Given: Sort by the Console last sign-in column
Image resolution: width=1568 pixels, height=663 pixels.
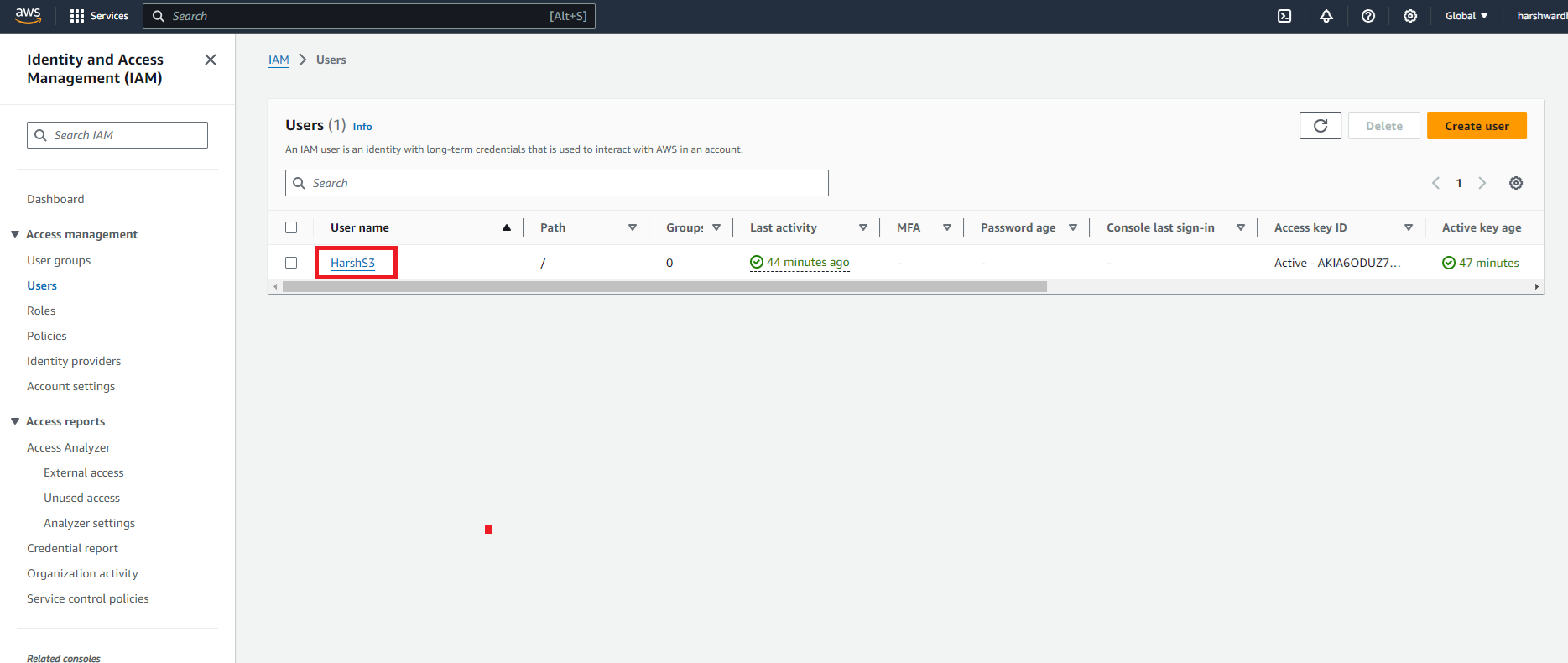Looking at the screenshot, I should pos(1241,227).
